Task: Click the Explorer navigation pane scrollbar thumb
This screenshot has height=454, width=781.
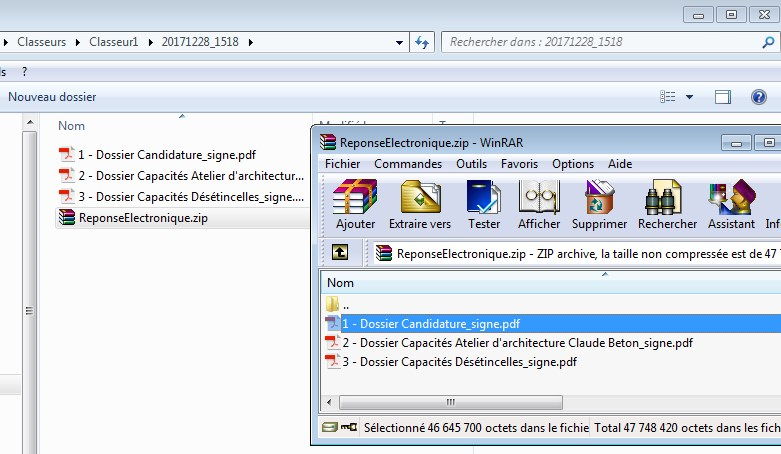Action: point(30,294)
